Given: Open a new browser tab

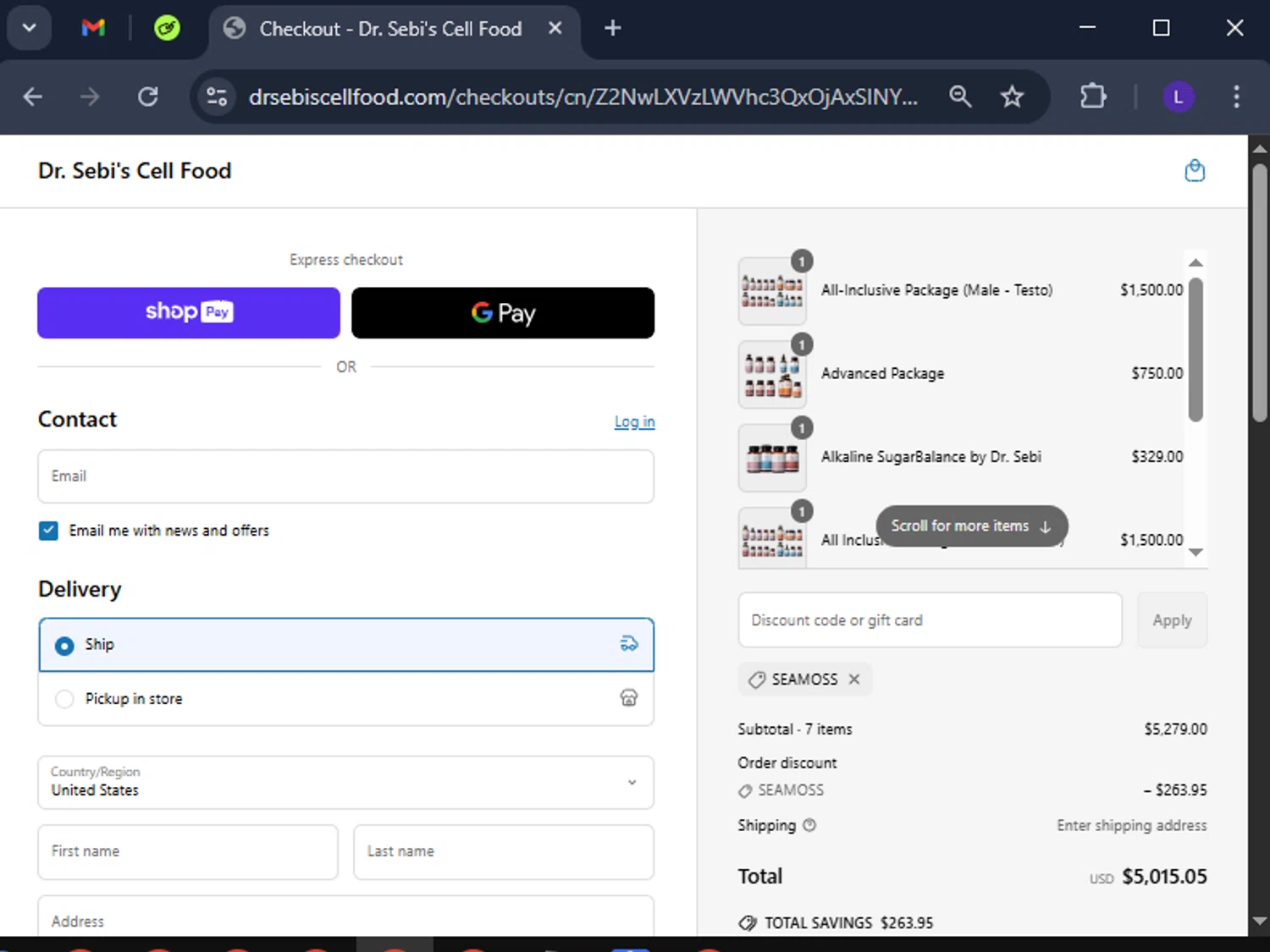Looking at the screenshot, I should click(x=613, y=28).
